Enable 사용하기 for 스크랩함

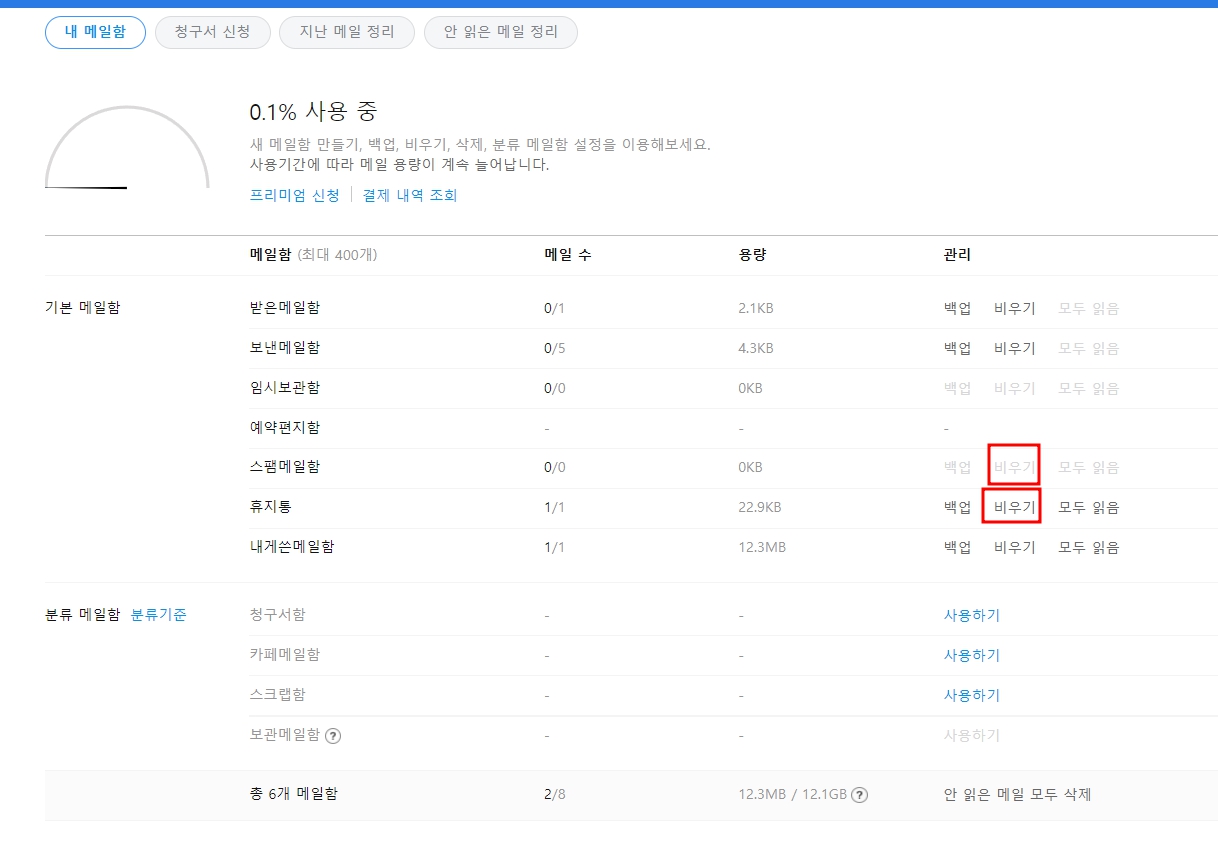pyautogui.click(x=970, y=695)
